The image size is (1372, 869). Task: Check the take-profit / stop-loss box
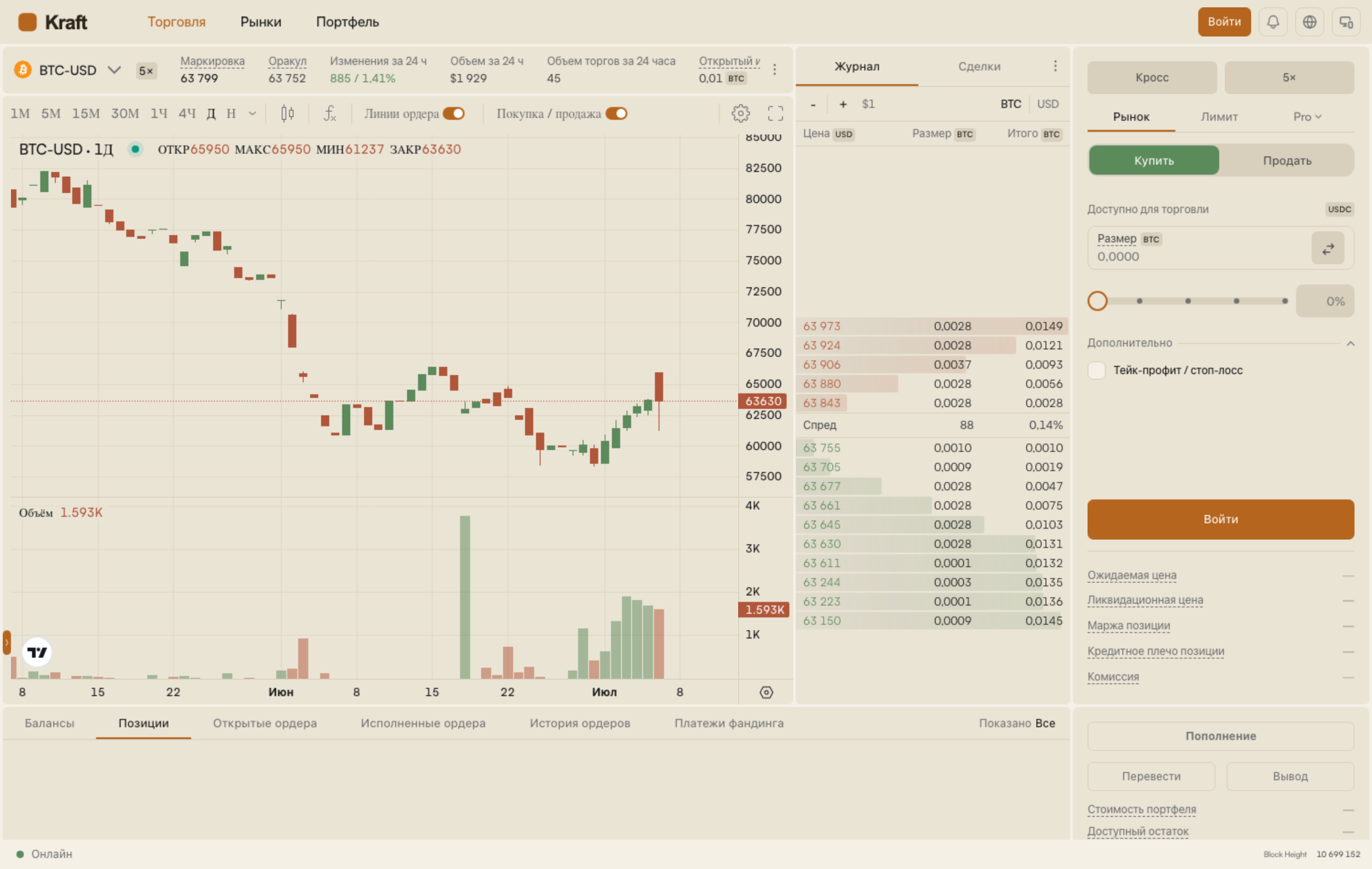click(x=1096, y=370)
